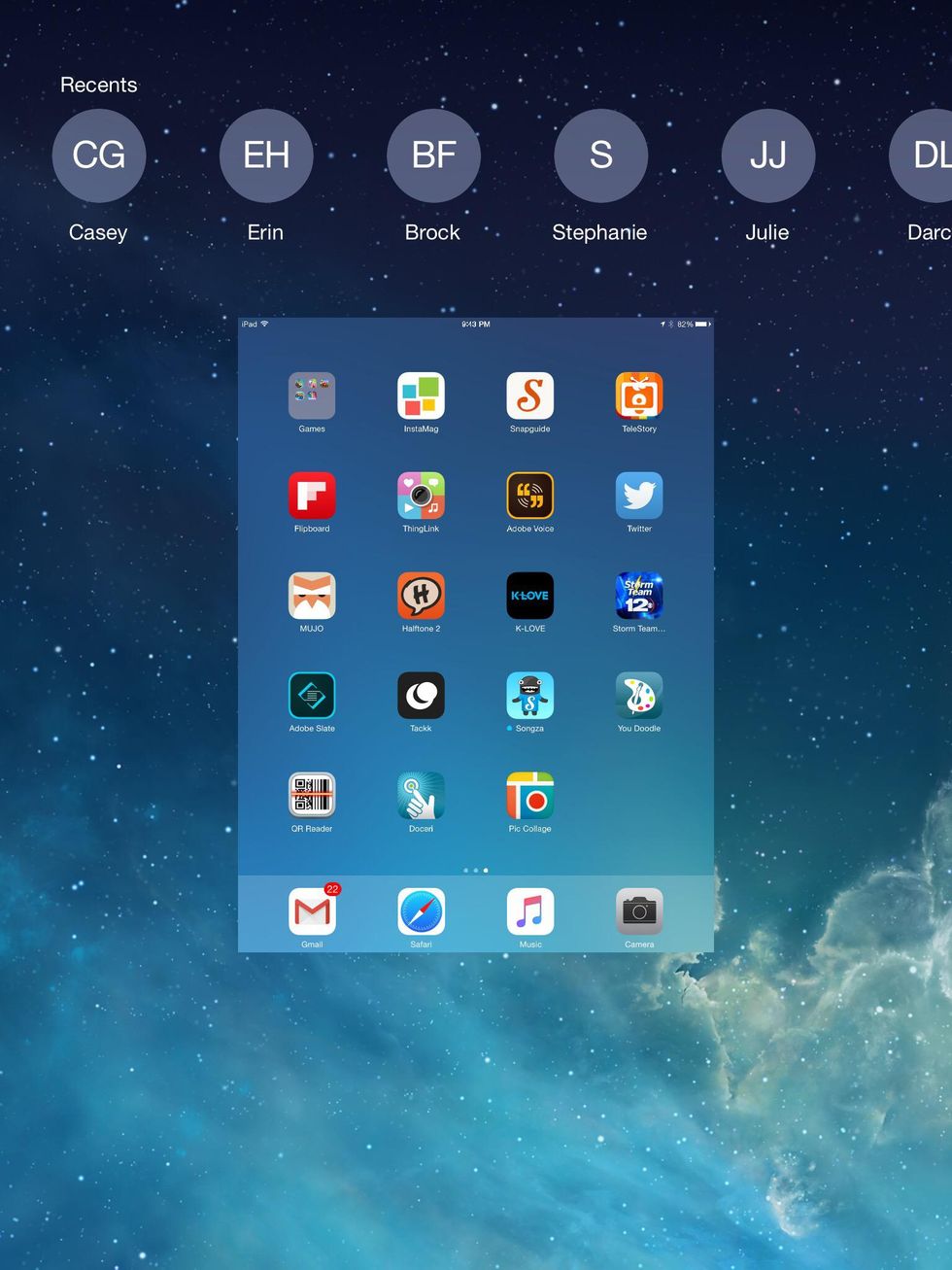Launch the ThingLink app
The image size is (952, 1270).
[421, 496]
